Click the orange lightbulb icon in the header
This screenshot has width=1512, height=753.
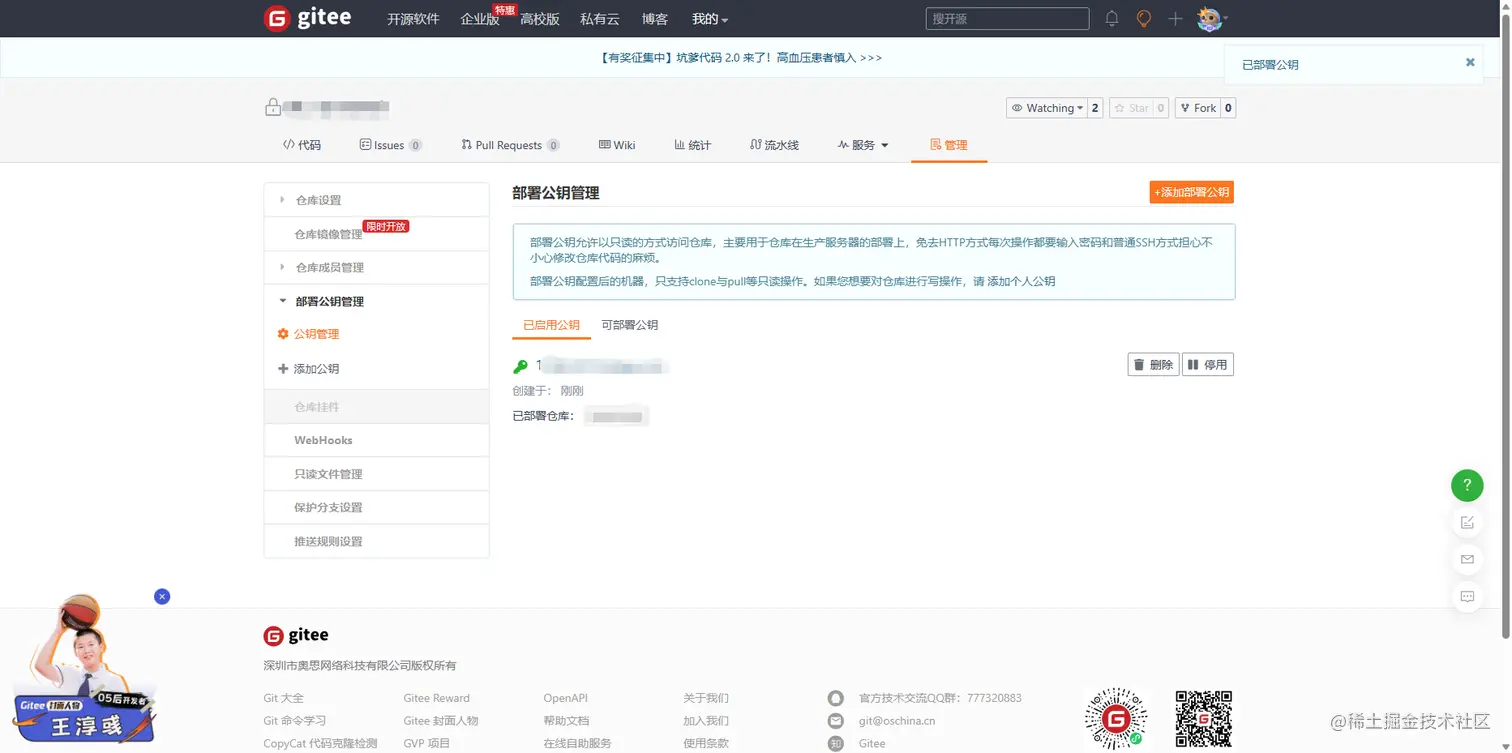point(1144,19)
